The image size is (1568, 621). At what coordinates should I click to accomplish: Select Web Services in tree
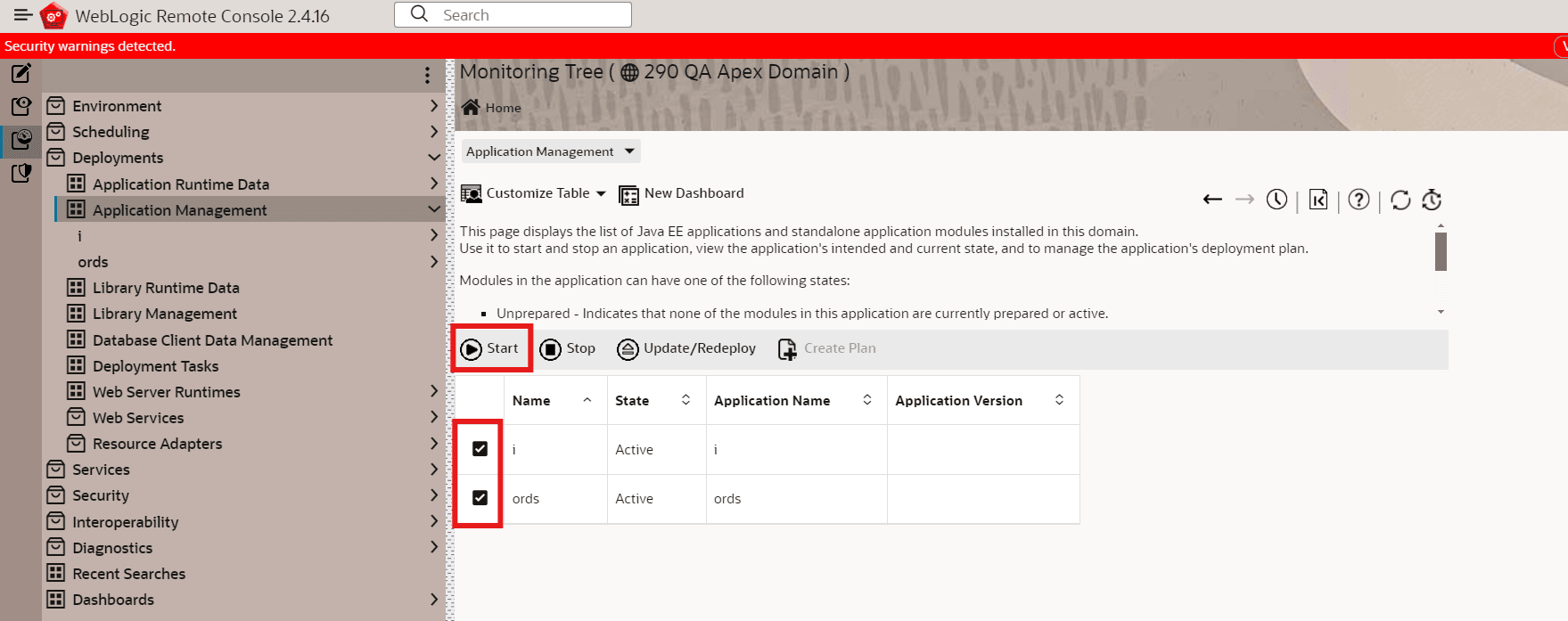coord(138,418)
